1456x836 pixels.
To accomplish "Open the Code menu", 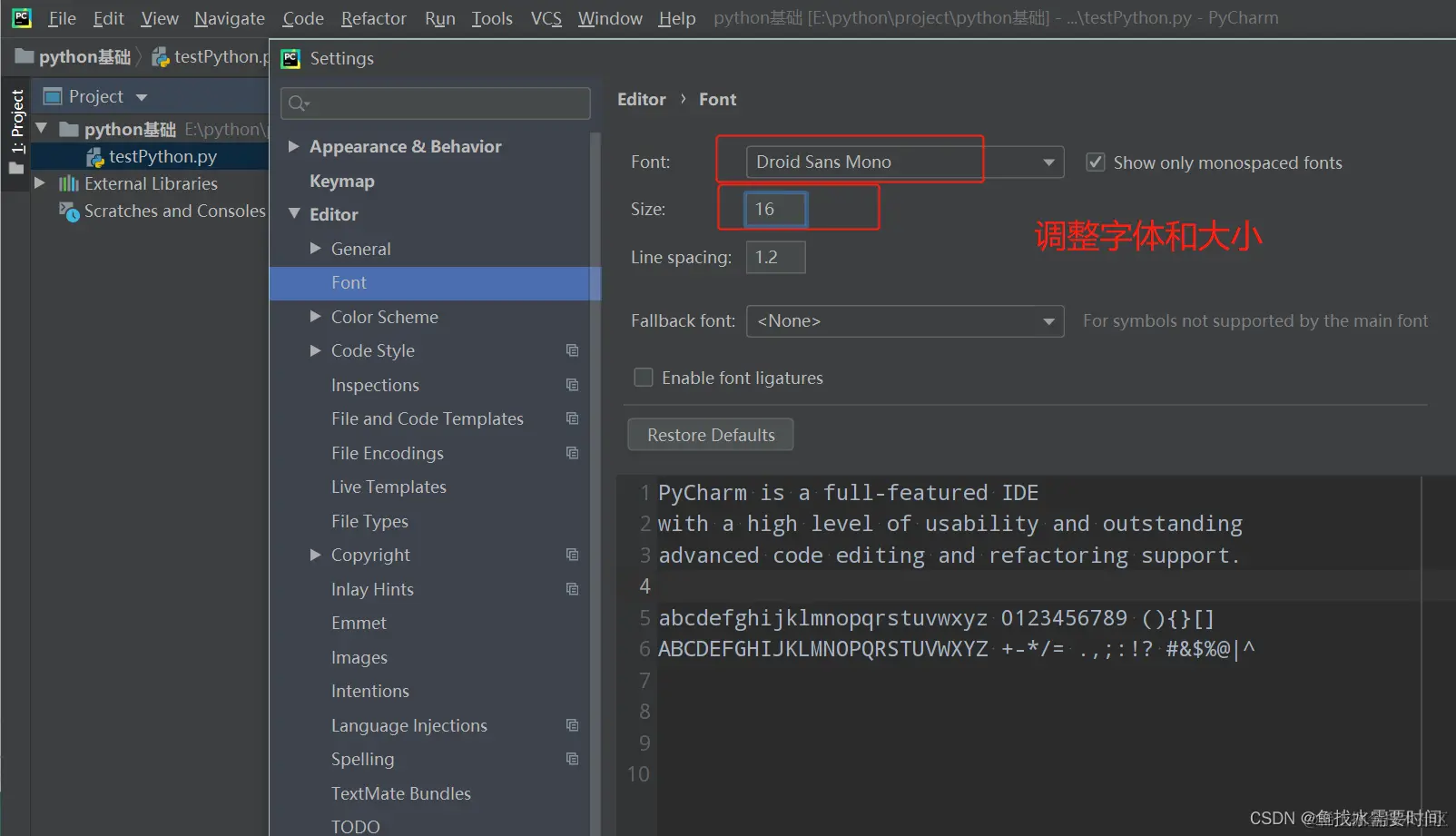I will [303, 18].
